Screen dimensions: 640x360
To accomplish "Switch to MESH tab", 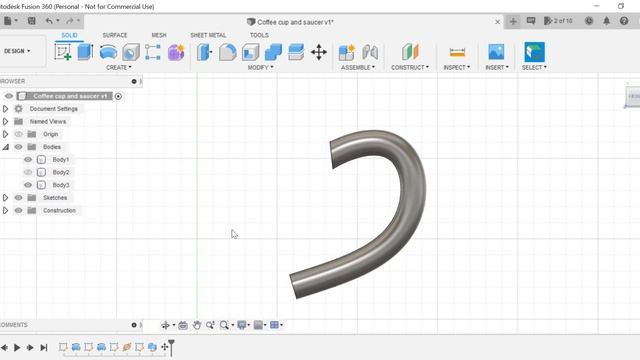I will (x=159, y=36).
